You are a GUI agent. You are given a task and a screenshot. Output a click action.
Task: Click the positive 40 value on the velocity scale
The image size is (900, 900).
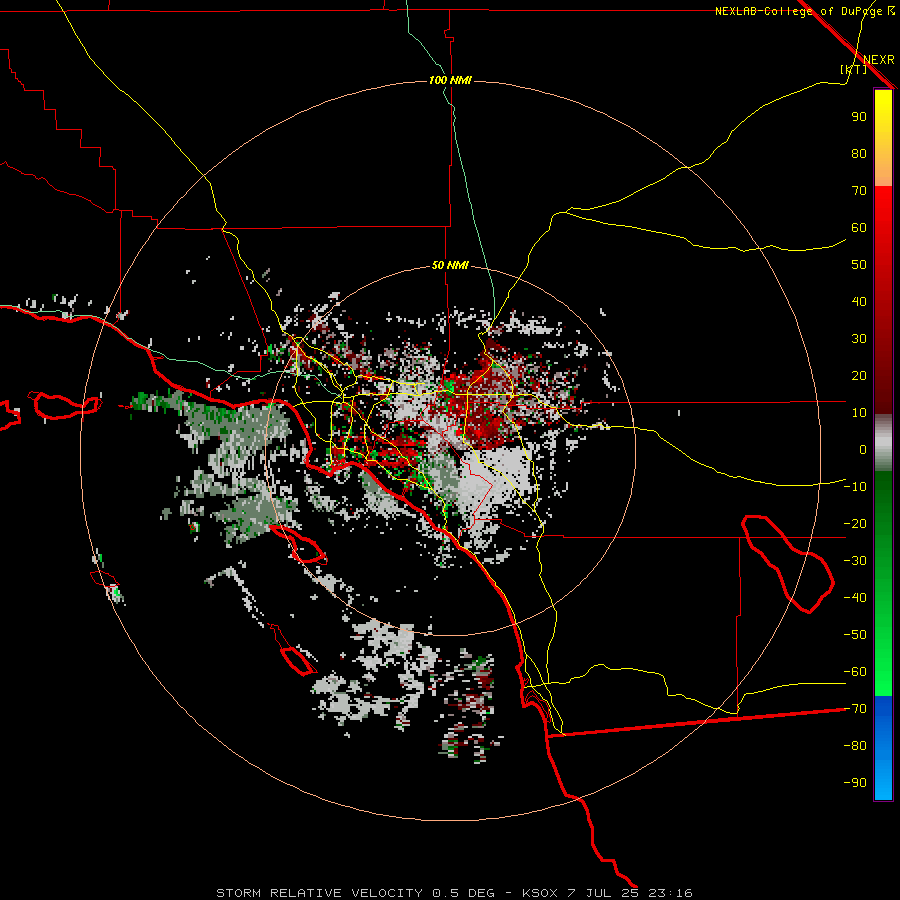tap(859, 302)
